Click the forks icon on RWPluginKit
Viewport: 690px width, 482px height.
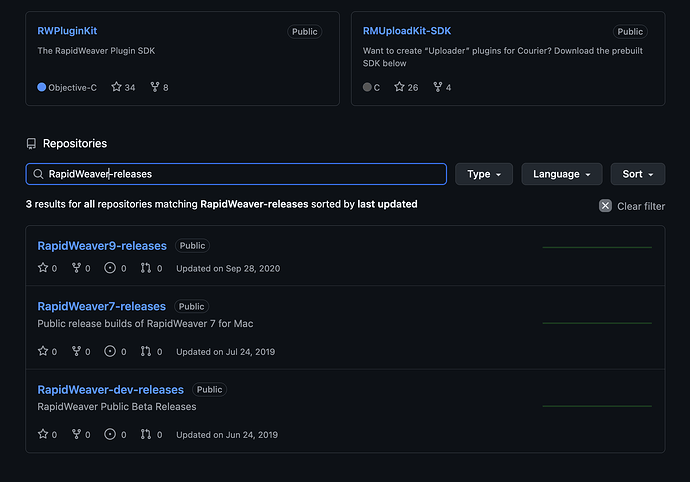coord(153,88)
